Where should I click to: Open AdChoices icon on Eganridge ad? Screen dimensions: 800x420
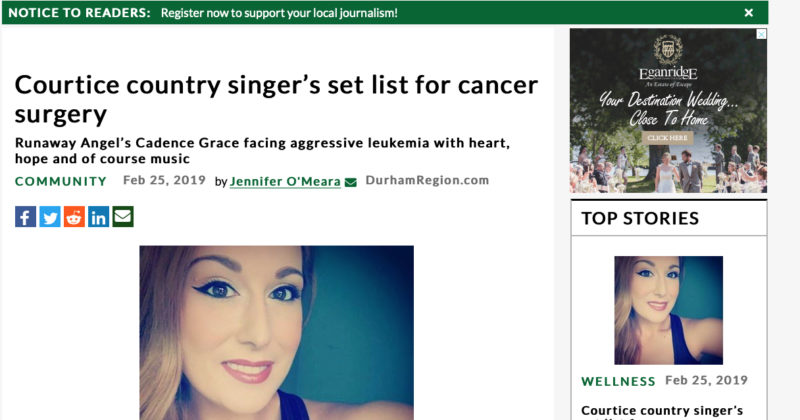[x=761, y=34]
